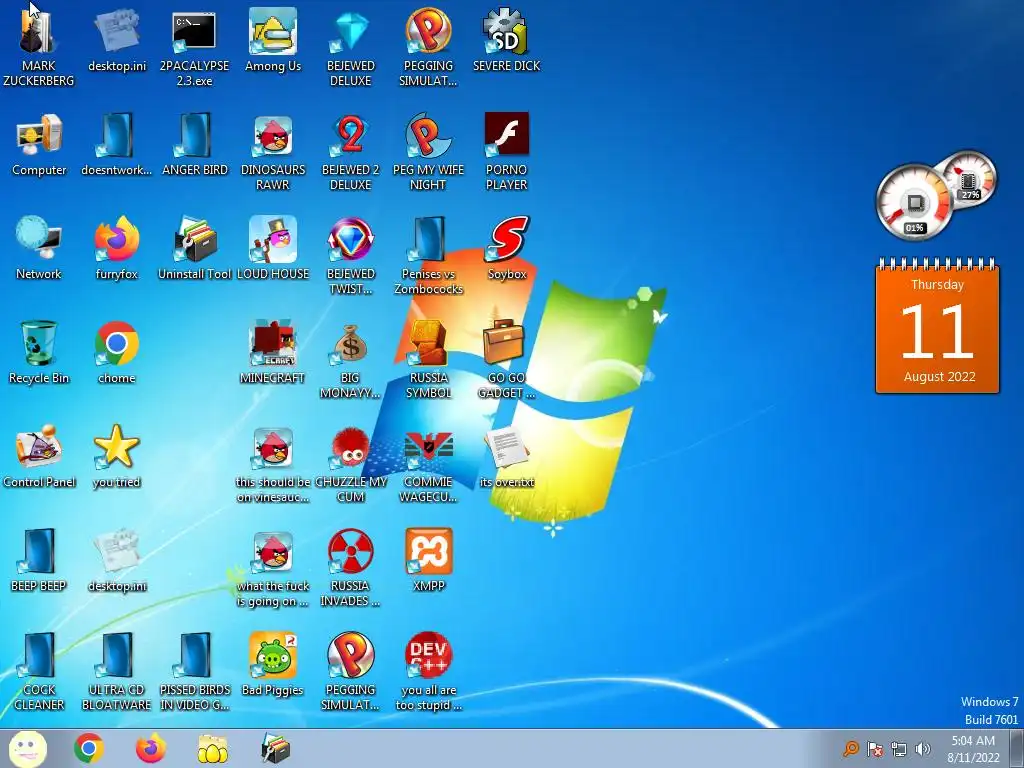
Task: Select the BIG MONAYY... money bag icon
Action: (350, 343)
